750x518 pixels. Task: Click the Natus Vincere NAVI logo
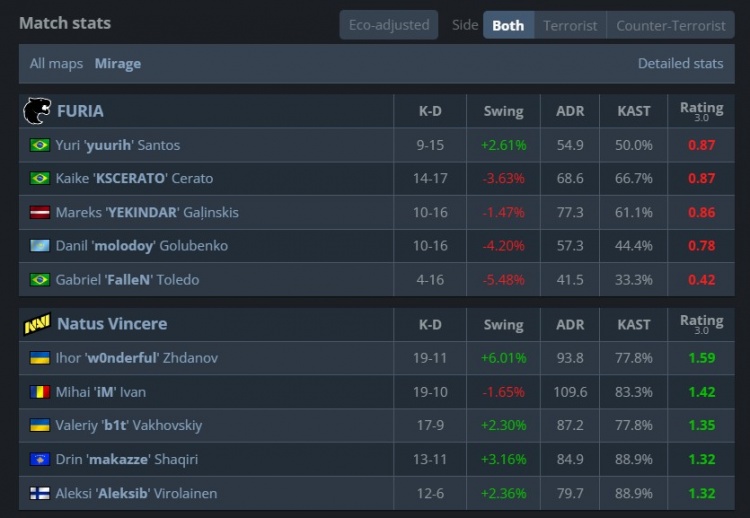coord(37,324)
